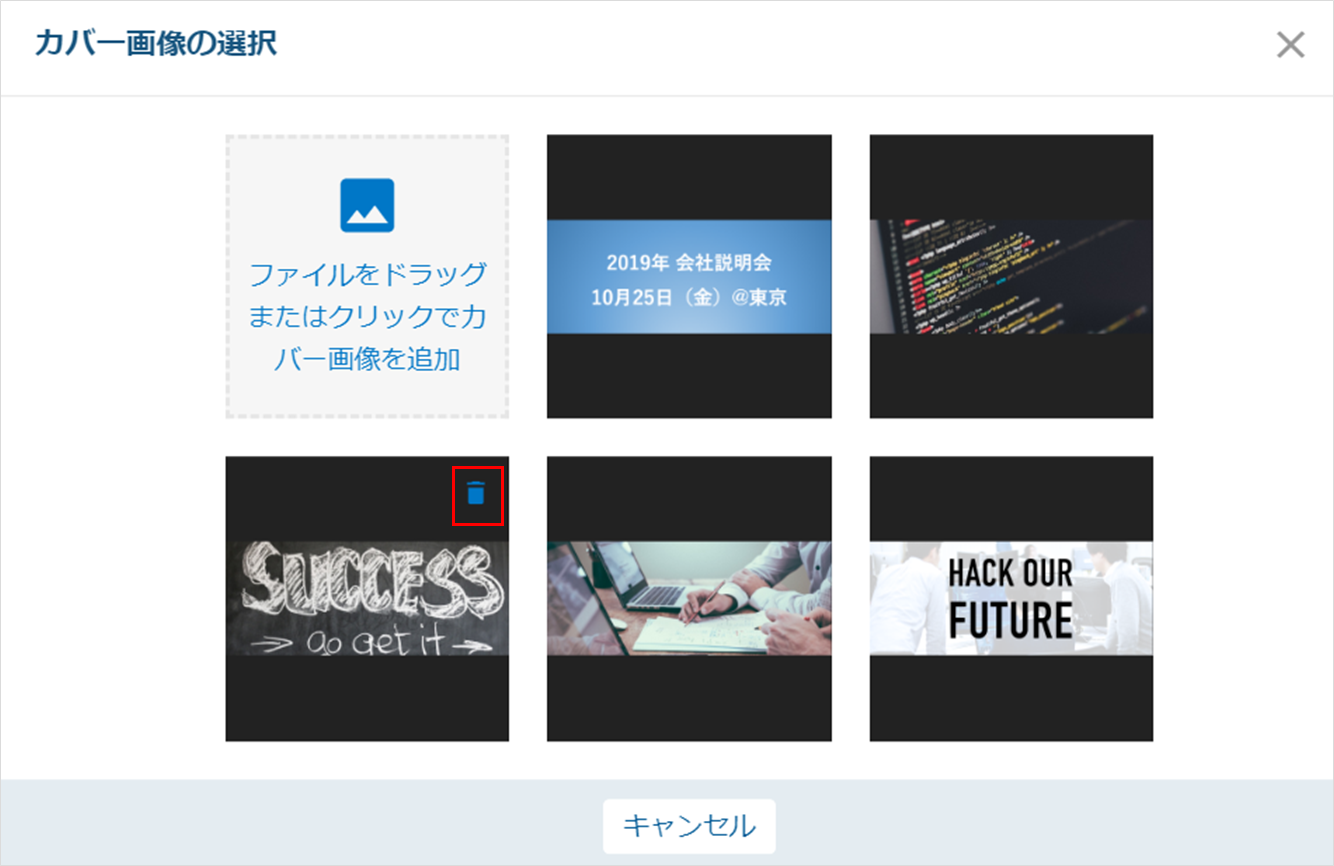Click ファイルをドラッグまたはクリックでカバー画像を追加 text
The height and width of the screenshot is (866, 1334).
pos(367,316)
